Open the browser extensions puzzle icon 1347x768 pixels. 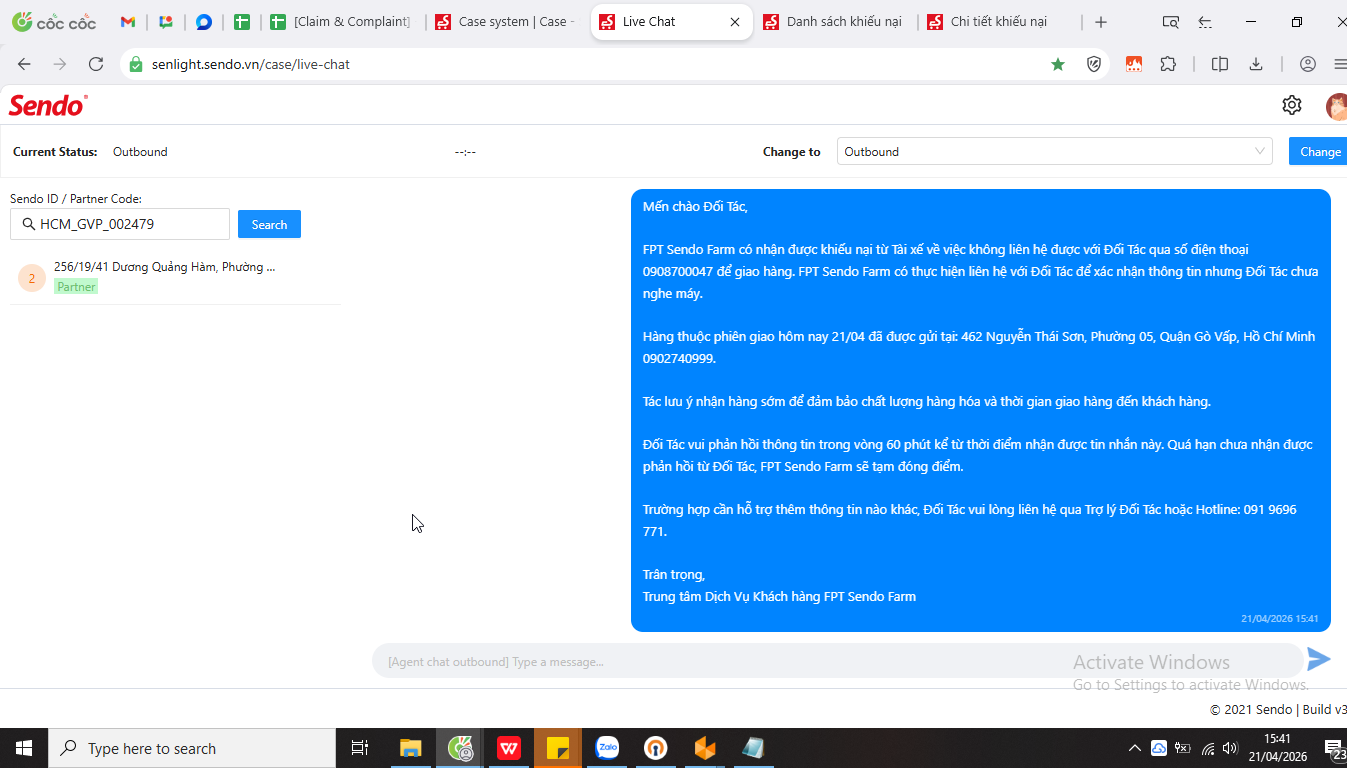(1168, 64)
